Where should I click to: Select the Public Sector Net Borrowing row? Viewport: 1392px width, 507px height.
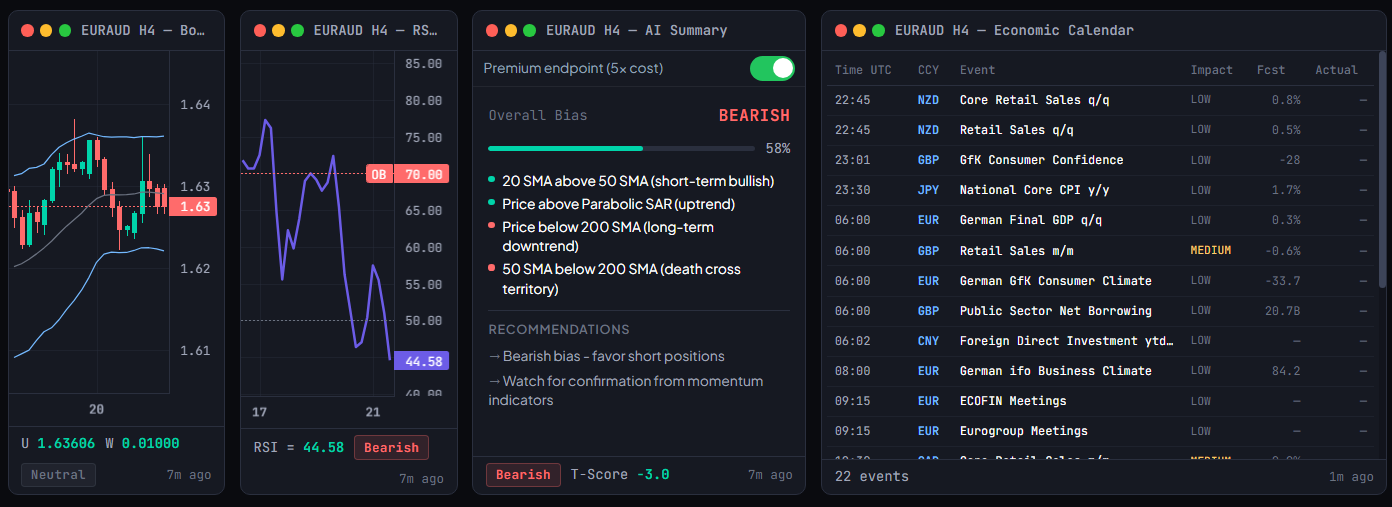click(1103, 311)
